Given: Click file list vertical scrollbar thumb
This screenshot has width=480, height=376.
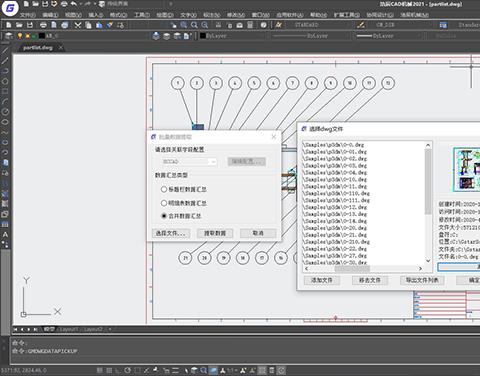Looking at the screenshot, I should 428,182.
